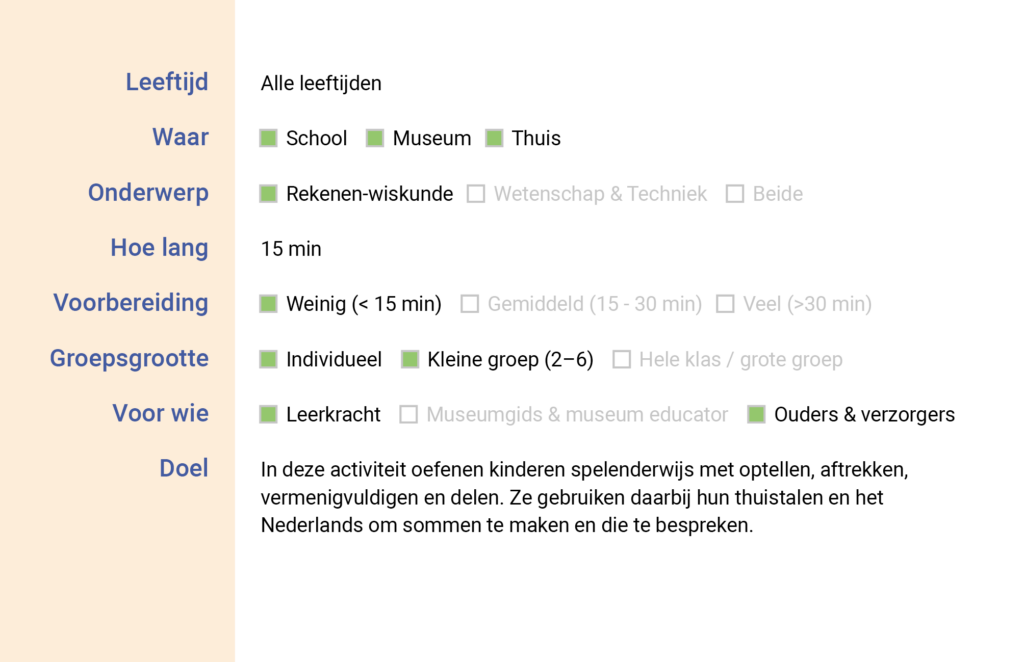This screenshot has width=1024, height=662.
Task: Uncheck the Individueel checkbox
Action: (268, 359)
